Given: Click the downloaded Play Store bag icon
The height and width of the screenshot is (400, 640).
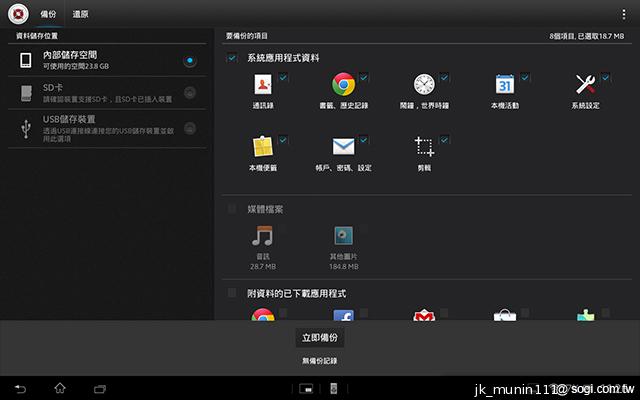Looking at the screenshot, I should (x=505, y=315).
